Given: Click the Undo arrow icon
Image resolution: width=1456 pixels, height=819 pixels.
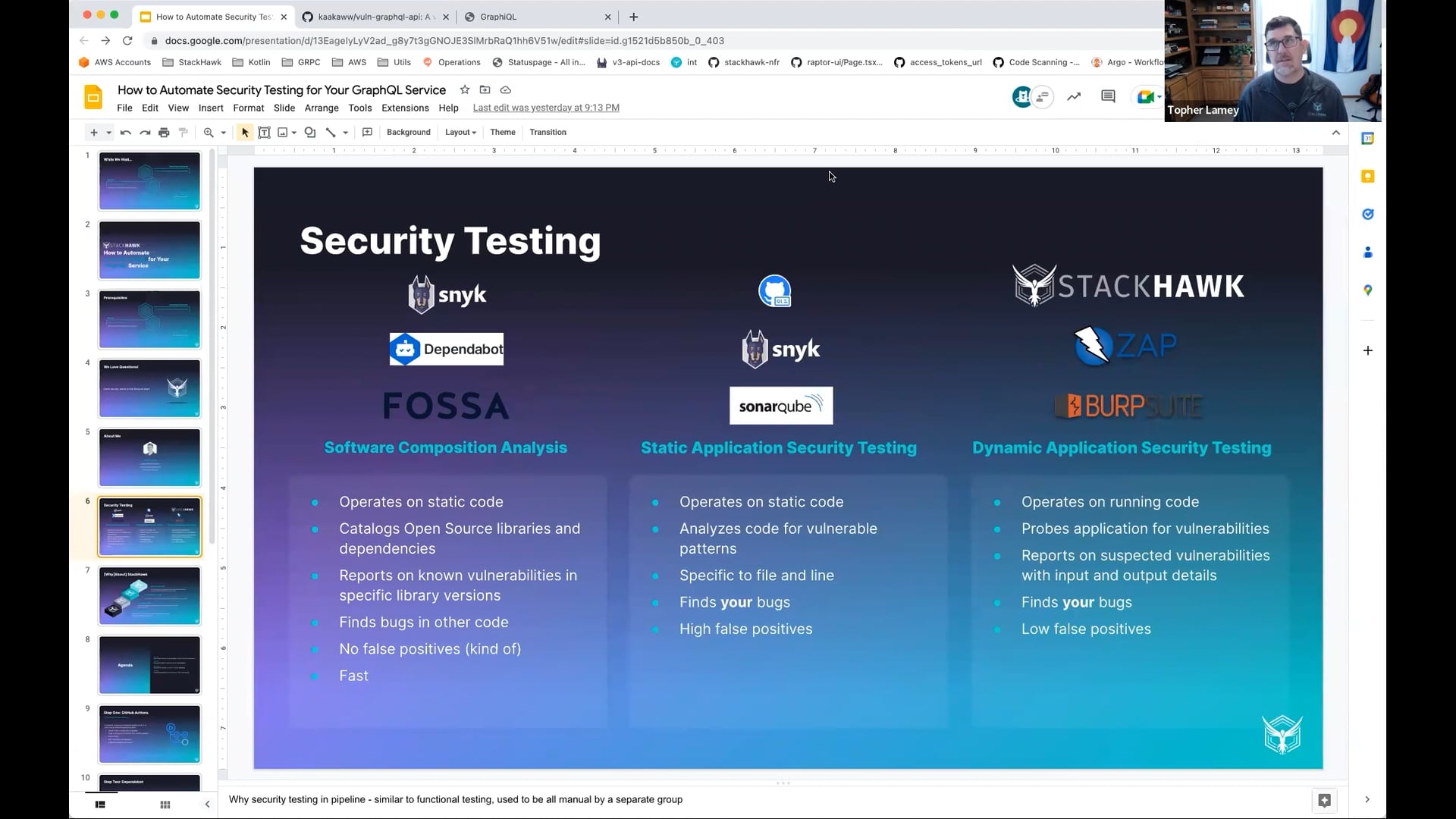Looking at the screenshot, I should [x=126, y=132].
